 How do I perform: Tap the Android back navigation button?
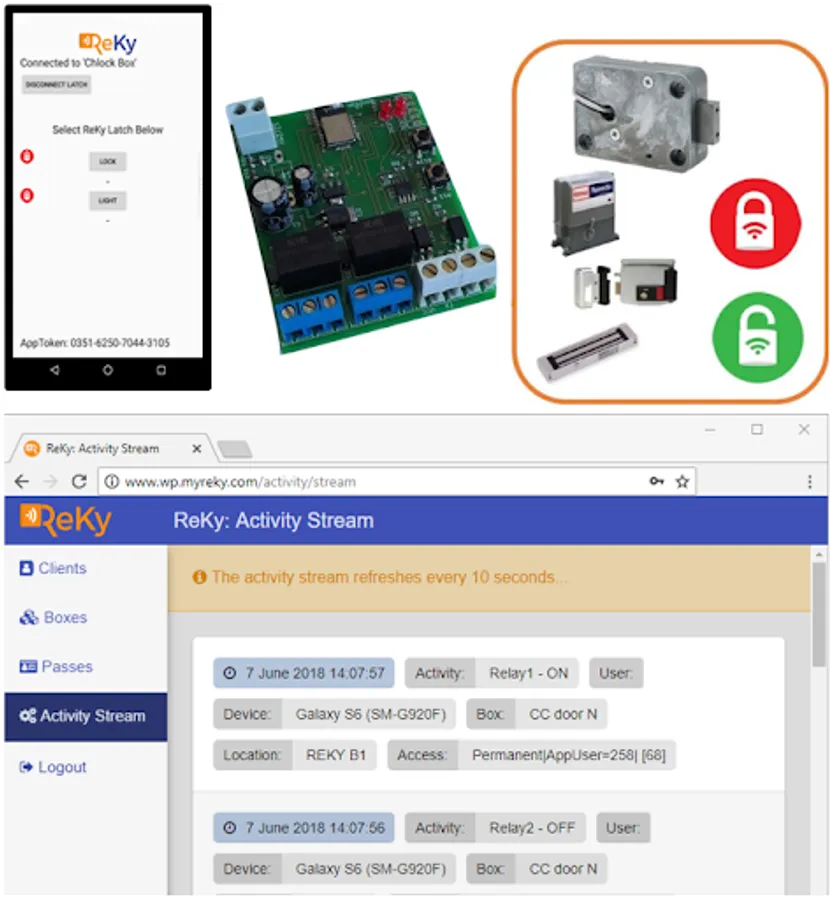(55, 370)
